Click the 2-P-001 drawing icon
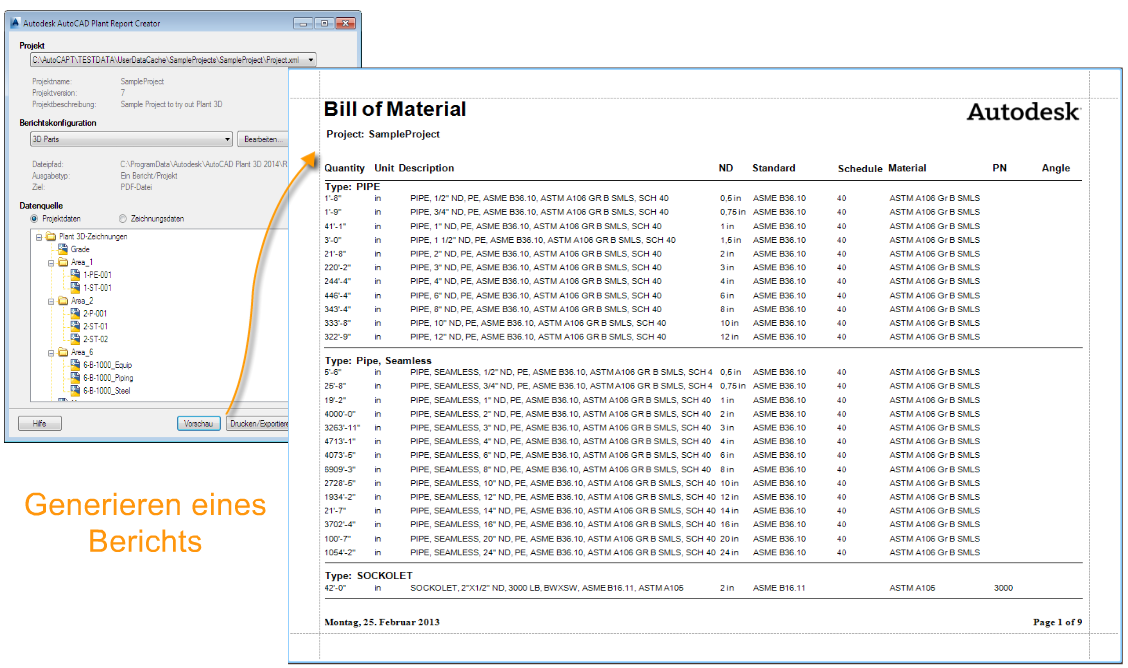Image resolution: width=1128 pixels, height=668 pixels. [x=75, y=314]
